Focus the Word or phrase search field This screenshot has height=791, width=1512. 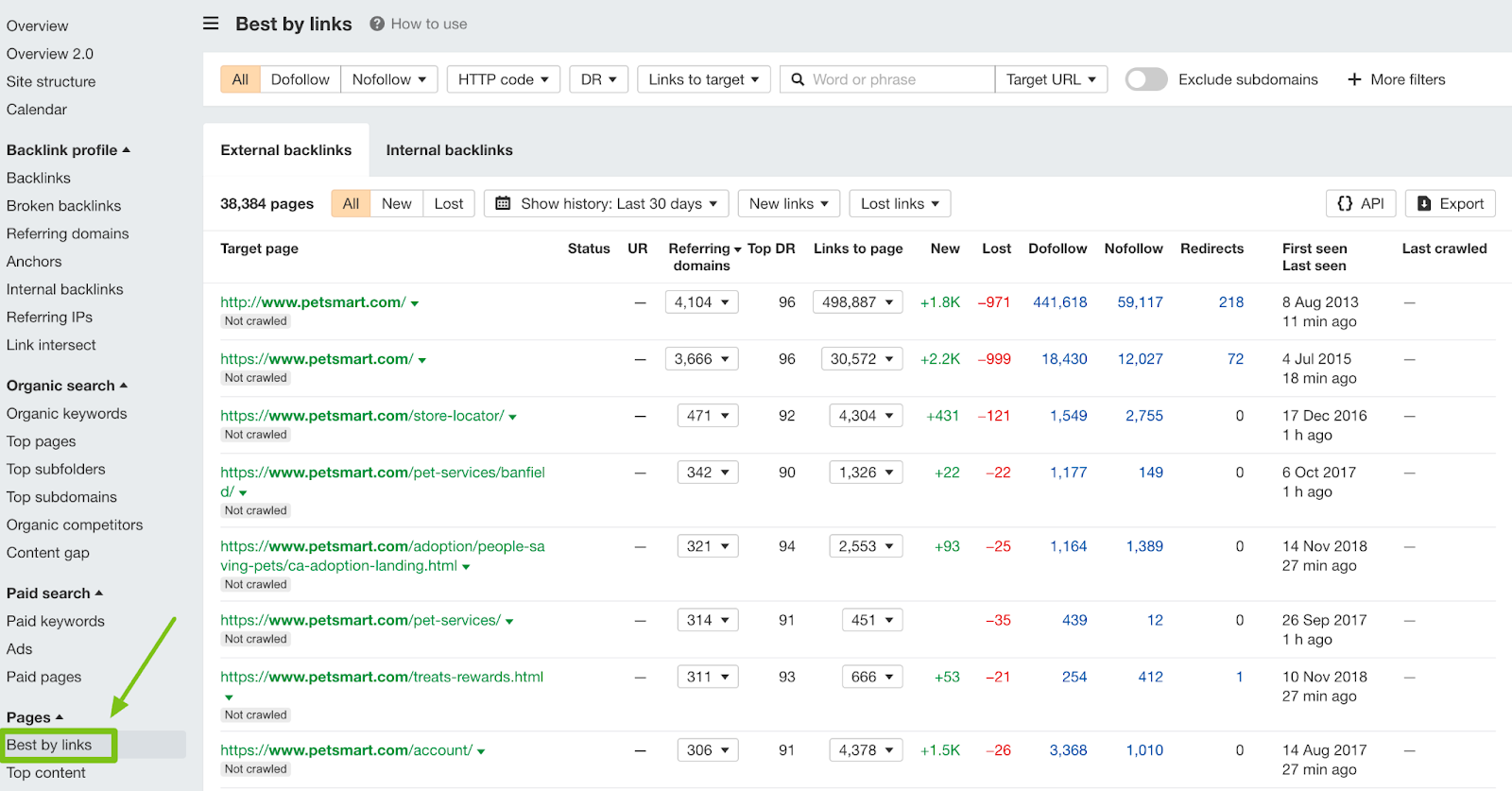(887, 79)
